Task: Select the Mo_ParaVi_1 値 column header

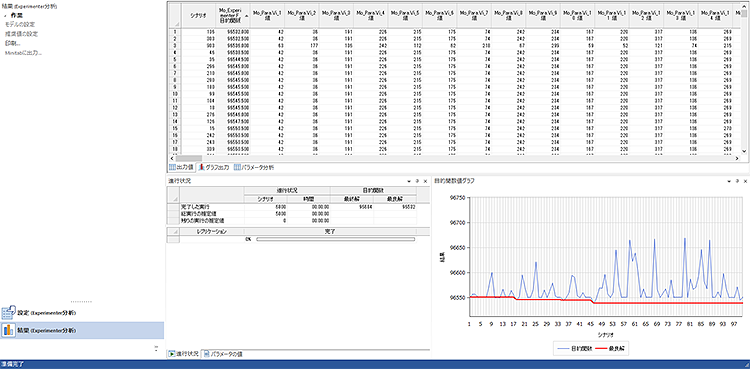Action: click(267, 15)
